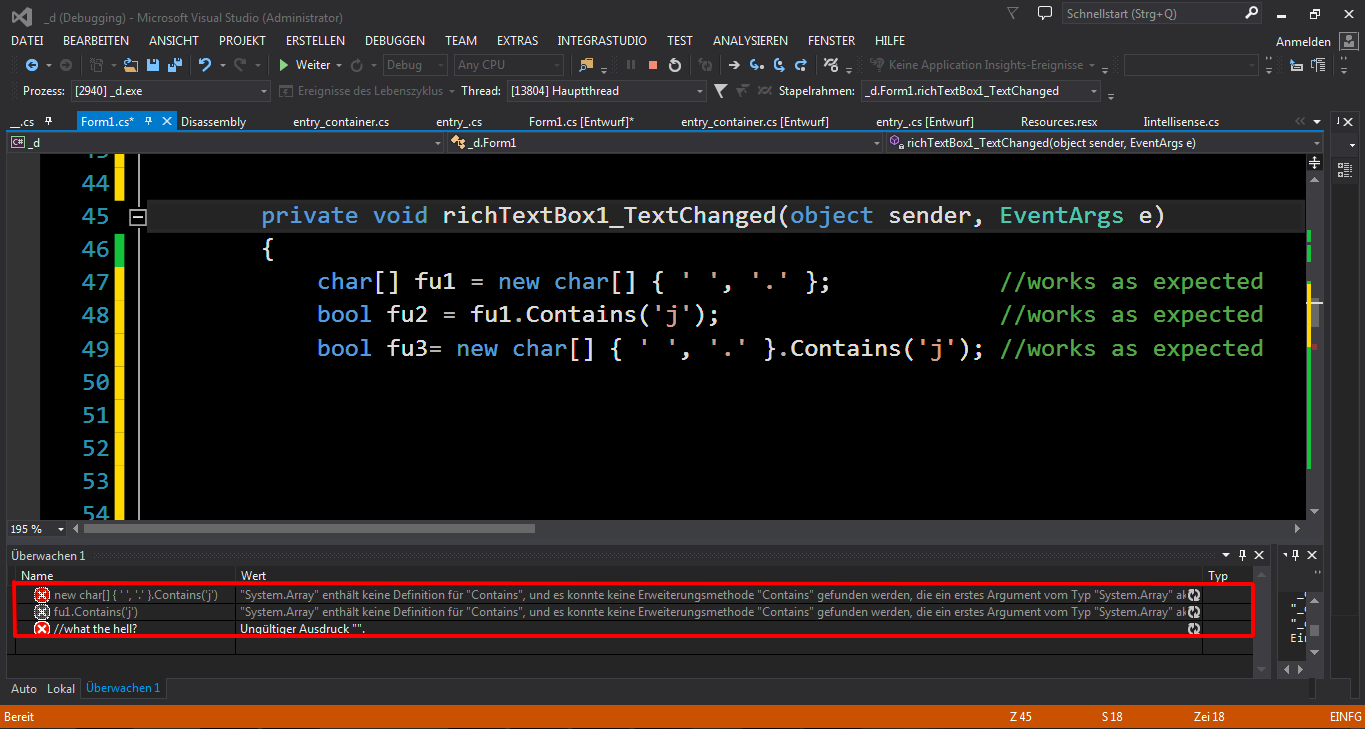Click the Step Over icon
The height and width of the screenshot is (729, 1365).
[x=778, y=65]
